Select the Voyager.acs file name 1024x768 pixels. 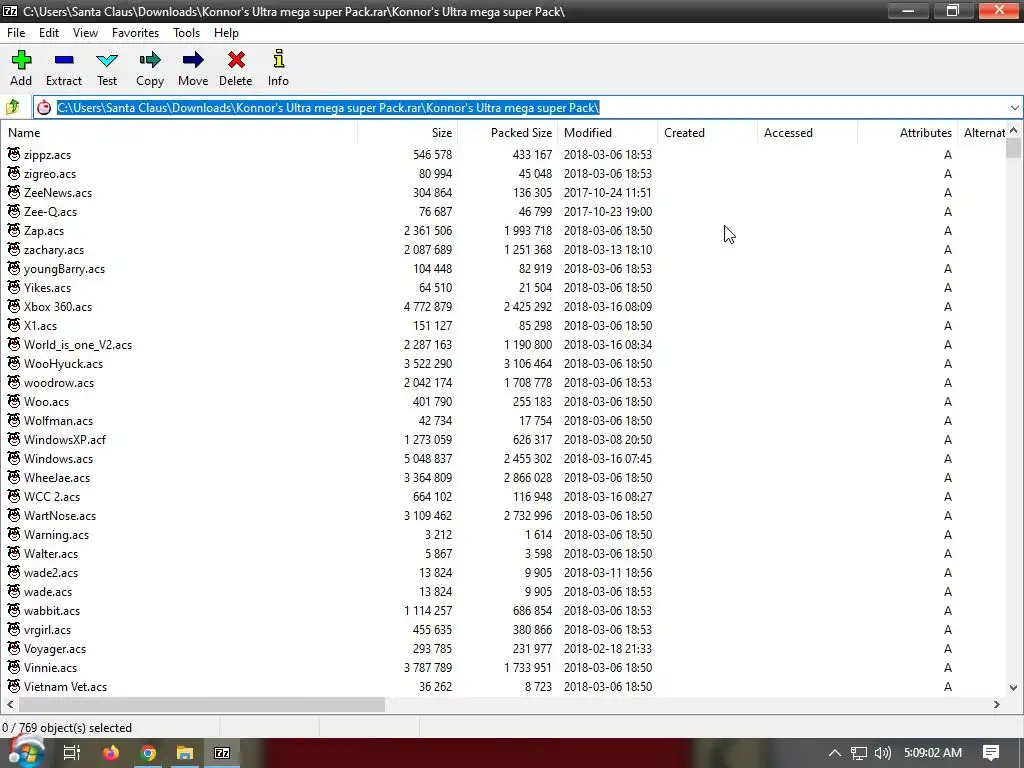pos(55,648)
